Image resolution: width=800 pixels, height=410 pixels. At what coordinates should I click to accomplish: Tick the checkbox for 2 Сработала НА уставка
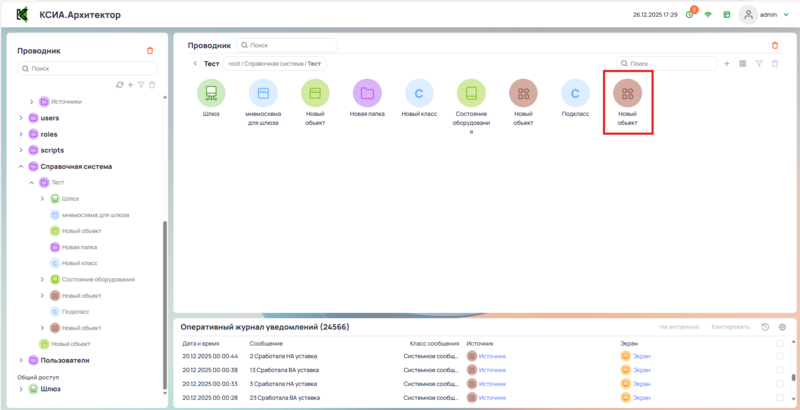pos(780,356)
